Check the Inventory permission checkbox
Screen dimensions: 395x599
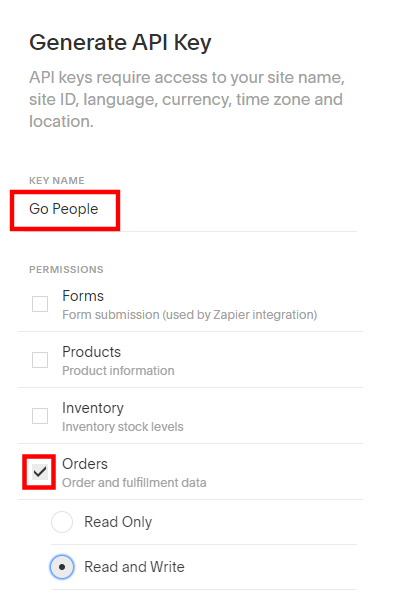pos(40,416)
